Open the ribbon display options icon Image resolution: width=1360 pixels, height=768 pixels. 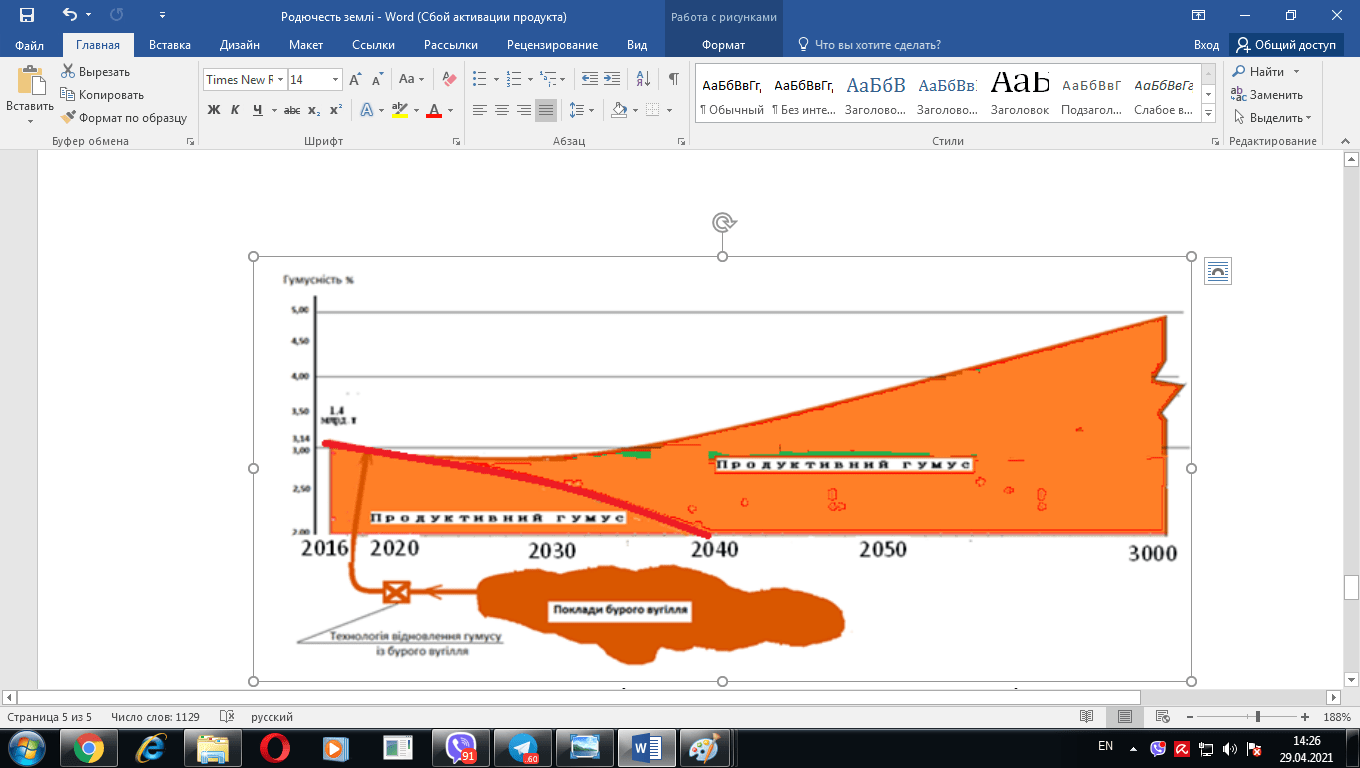(1198, 16)
